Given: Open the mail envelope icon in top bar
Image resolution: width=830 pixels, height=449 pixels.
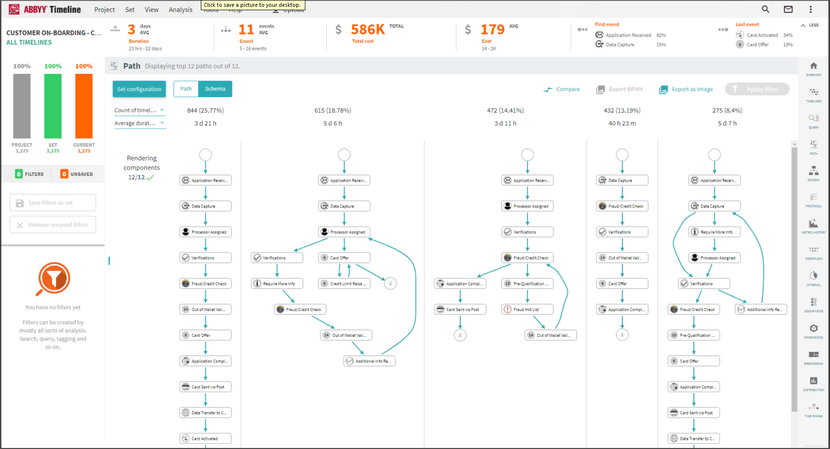Looking at the screenshot, I should (x=788, y=10).
